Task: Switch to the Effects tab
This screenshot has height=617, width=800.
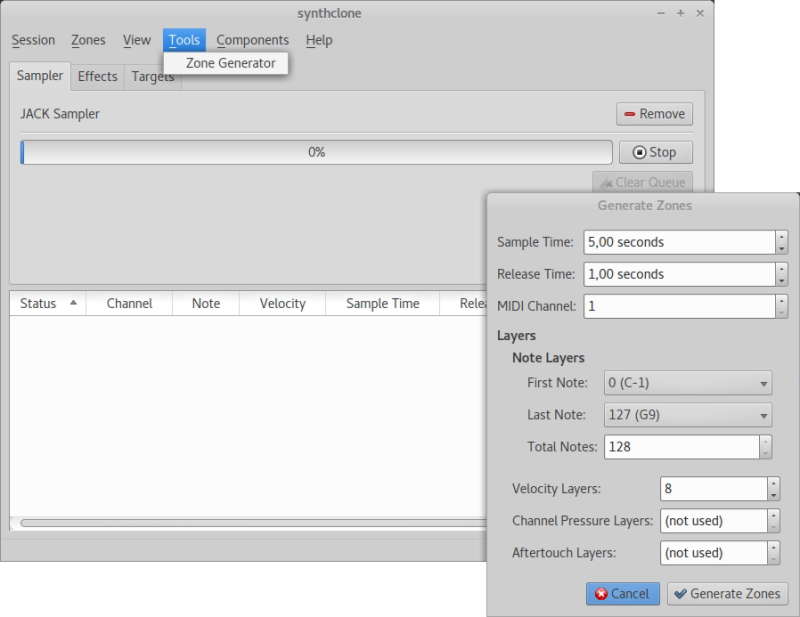Action: (97, 77)
